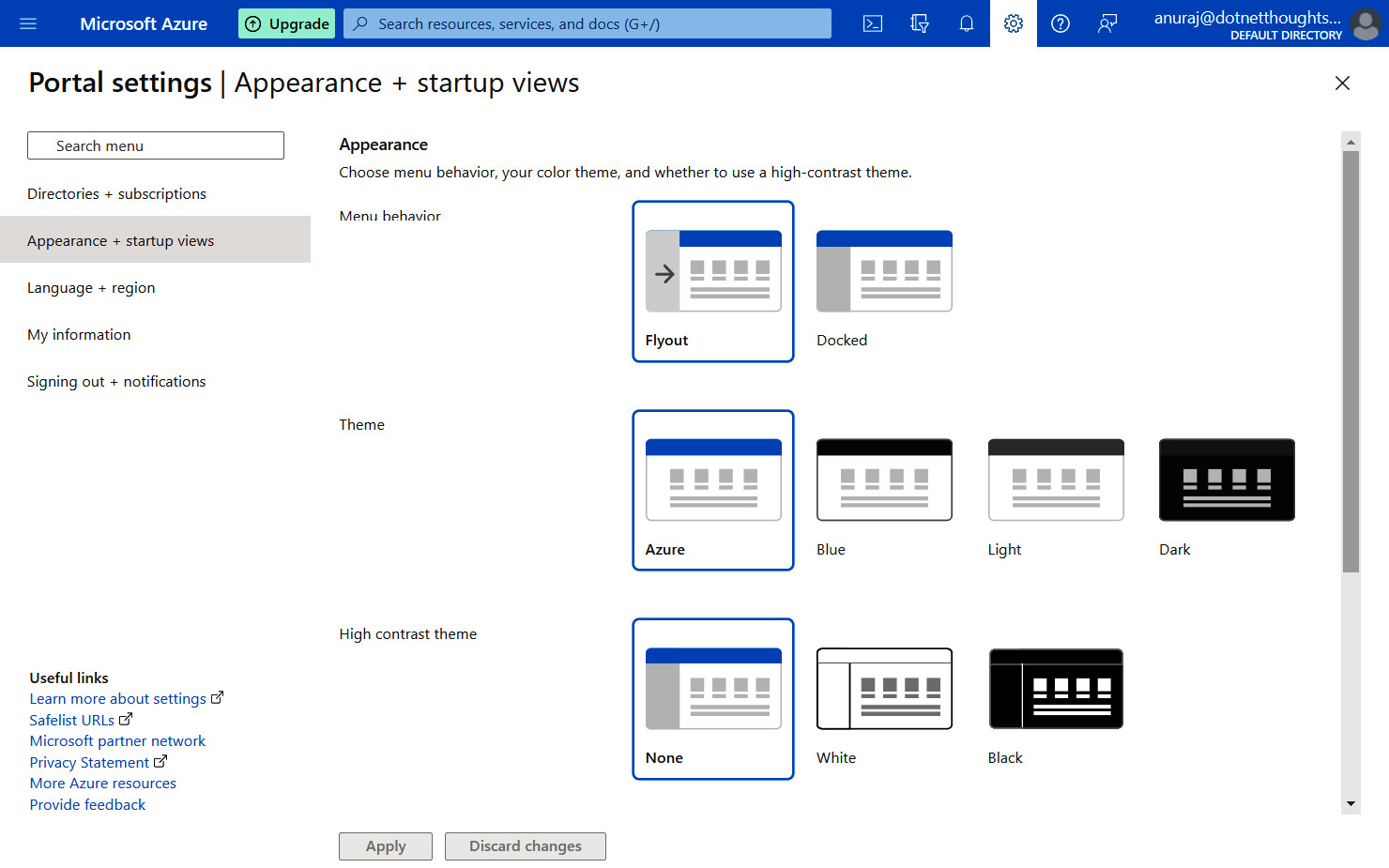Open the Directories filter icon in header
This screenshot has height=868, width=1389.
pos(920,23)
